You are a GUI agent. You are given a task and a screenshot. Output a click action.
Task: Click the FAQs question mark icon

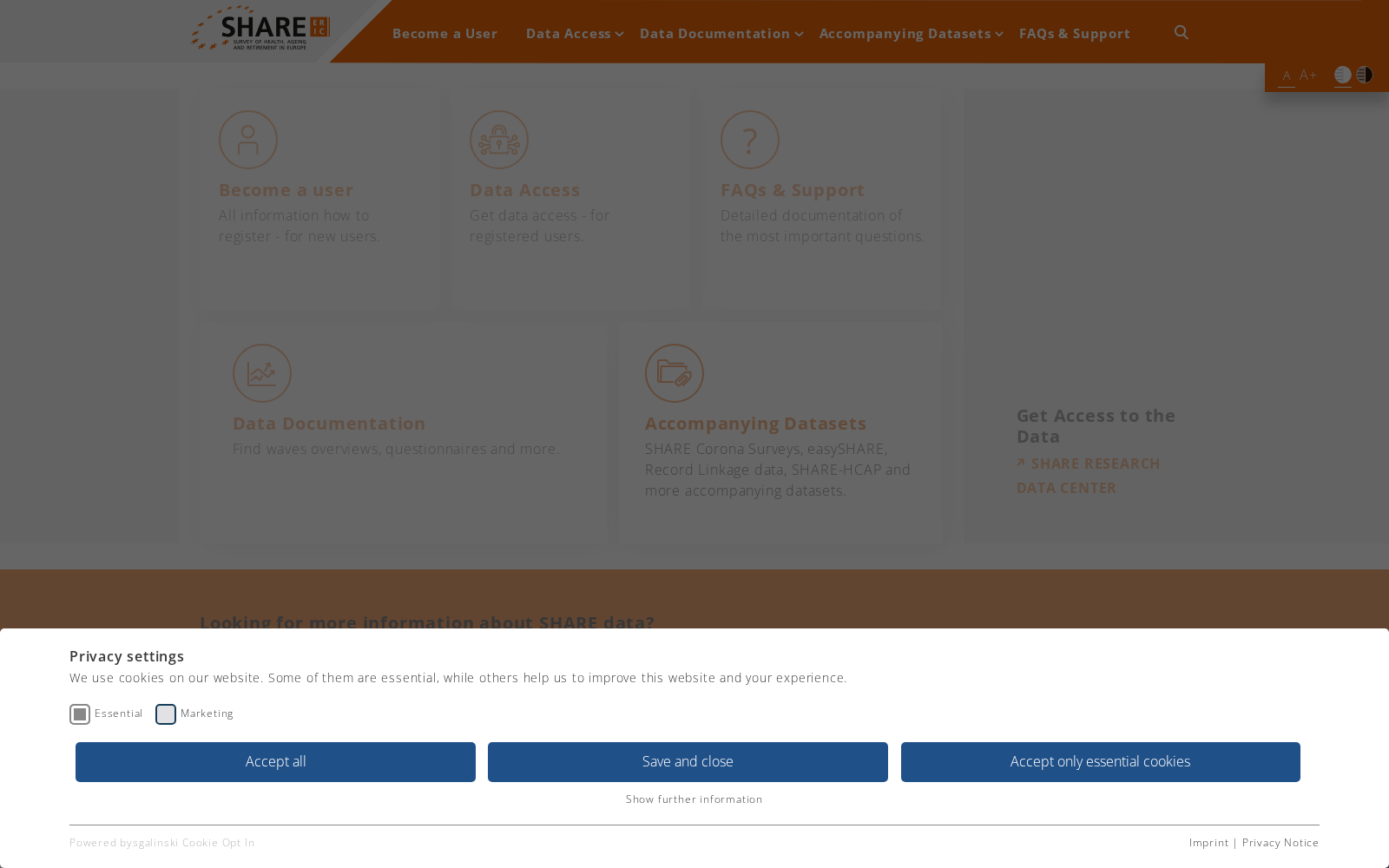[750, 140]
